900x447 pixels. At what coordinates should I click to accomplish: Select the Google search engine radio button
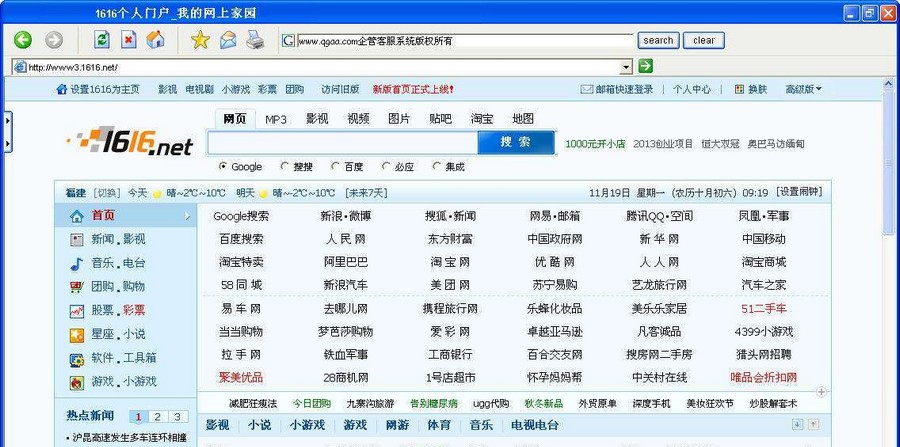223,166
